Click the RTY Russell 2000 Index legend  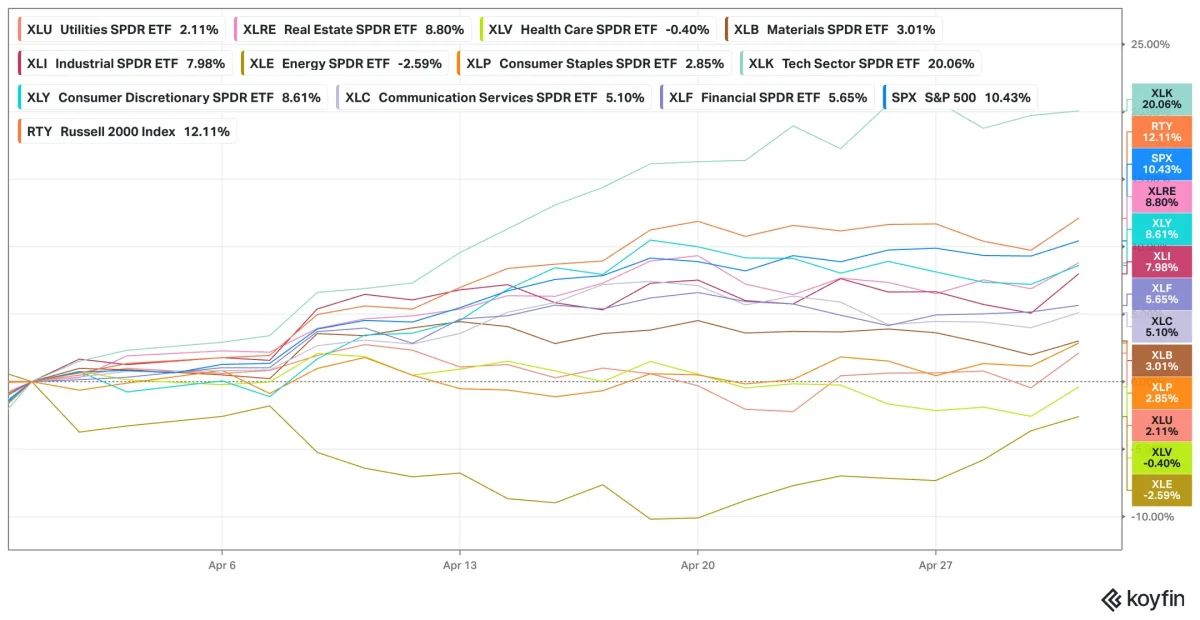point(127,131)
